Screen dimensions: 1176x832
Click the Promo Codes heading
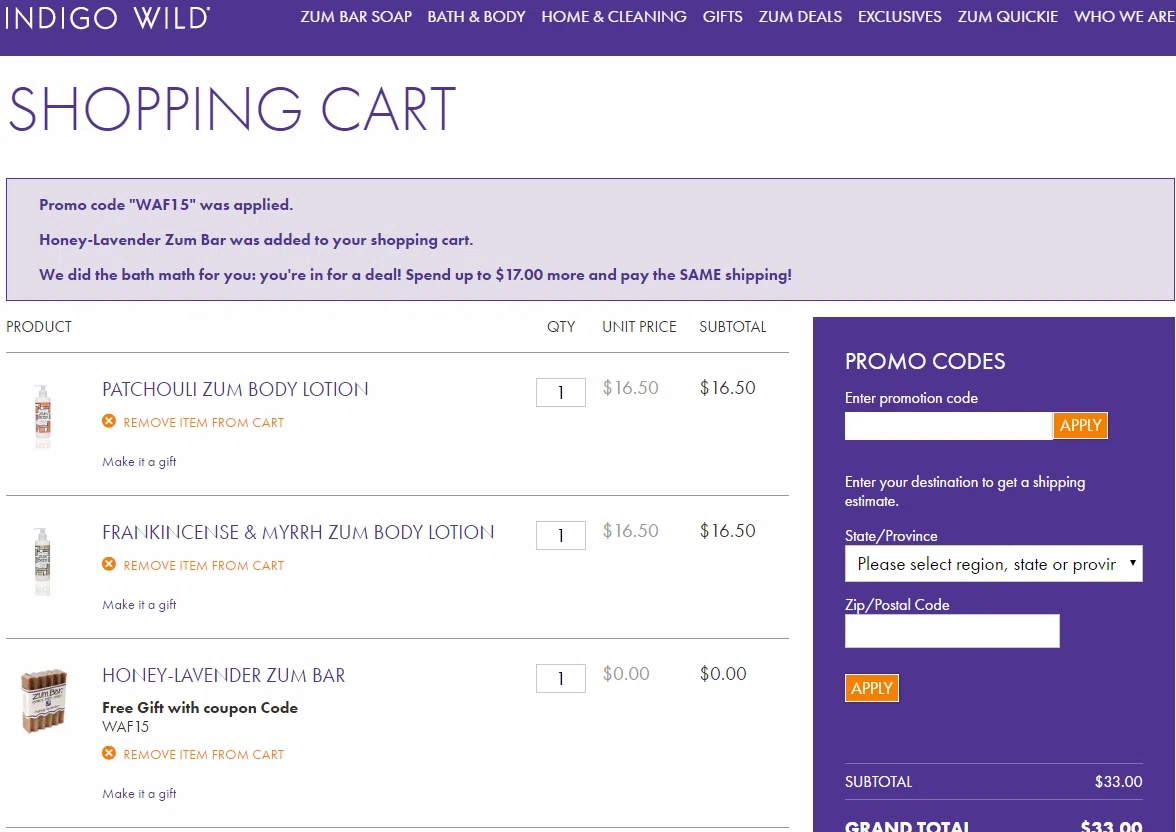(925, 361)
